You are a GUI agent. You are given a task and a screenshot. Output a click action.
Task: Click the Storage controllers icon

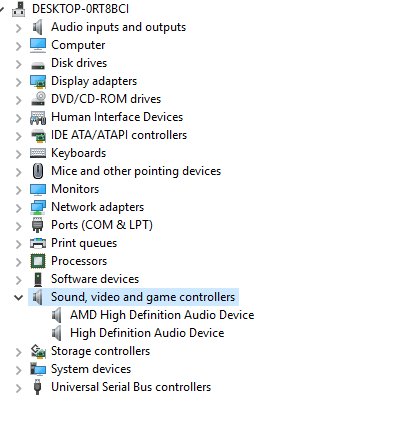pos(38,351)
